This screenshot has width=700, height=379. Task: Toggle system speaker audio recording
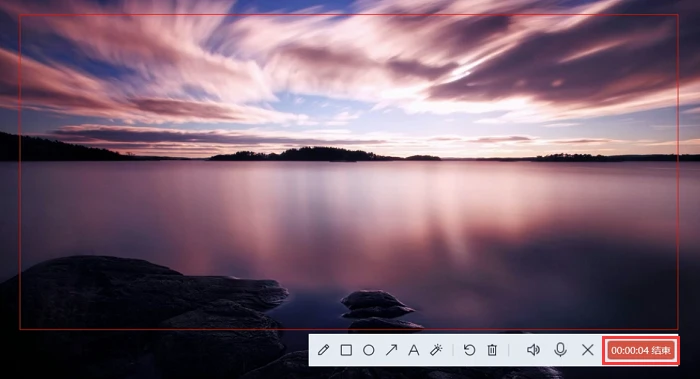(533, 350)
